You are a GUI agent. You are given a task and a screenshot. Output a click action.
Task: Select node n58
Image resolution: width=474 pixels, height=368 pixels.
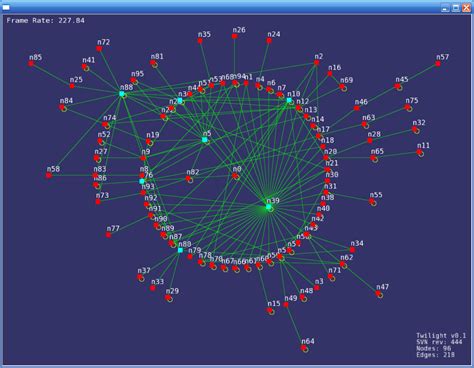click(49, 175)
